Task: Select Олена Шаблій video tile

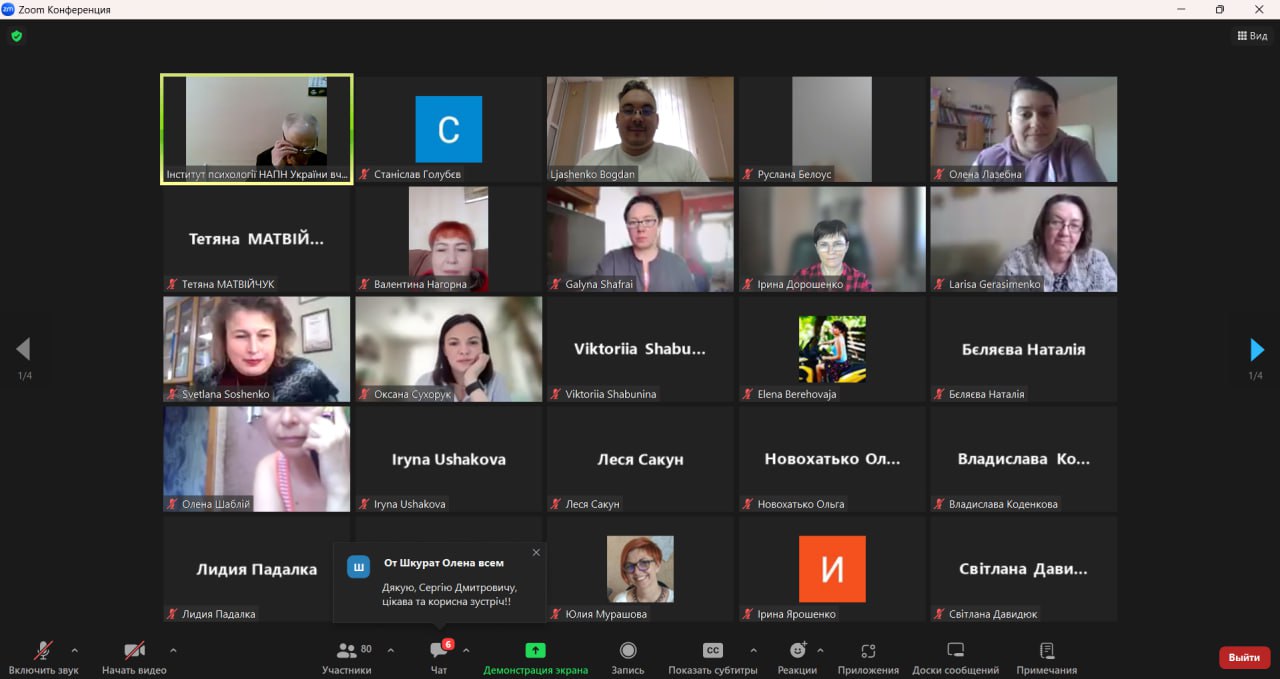Action: pyautogui.click(x=257, y=459)
